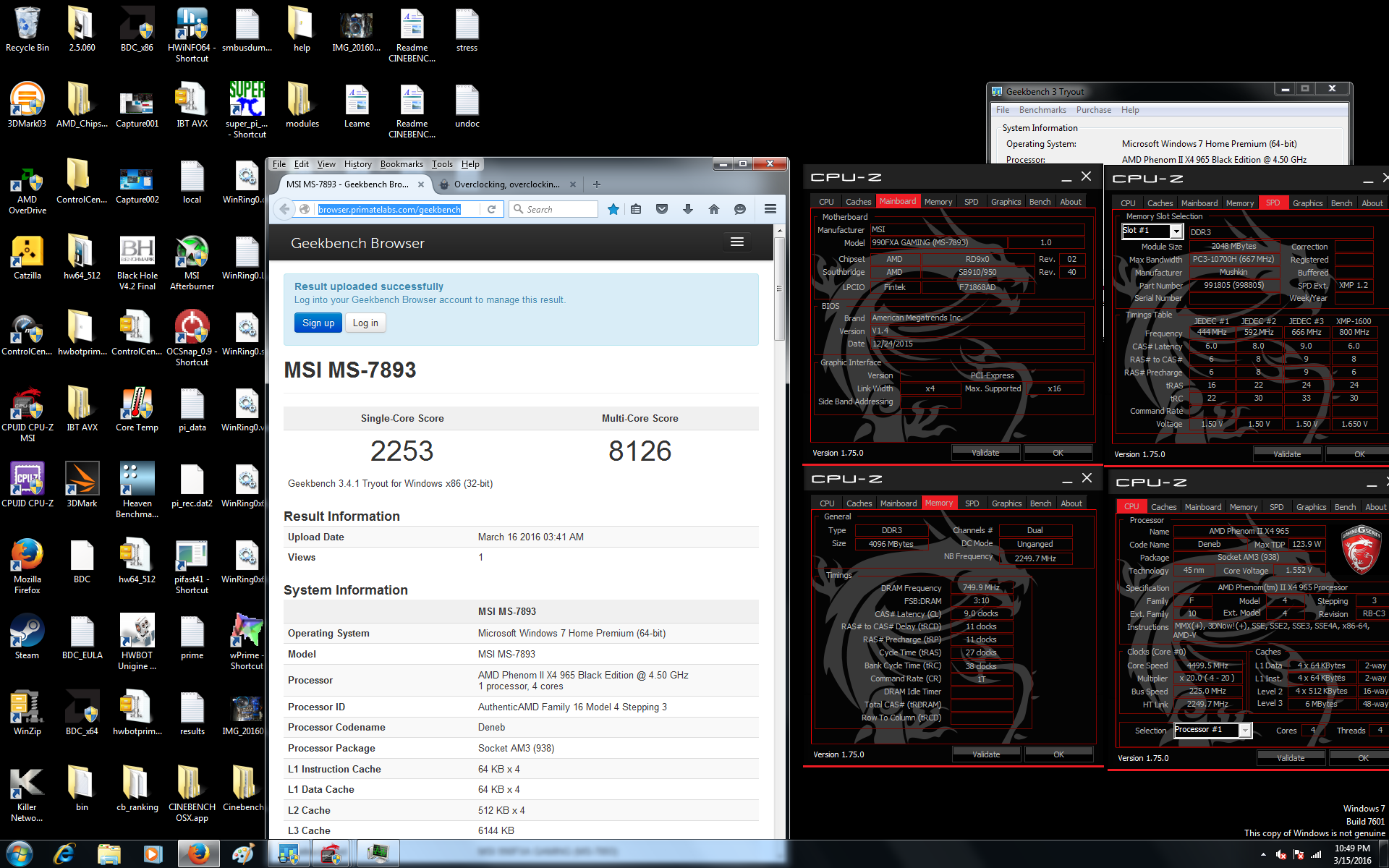
Task: Click Validate in CPU tab CPU-Z window
Action: coord(1291,758)
